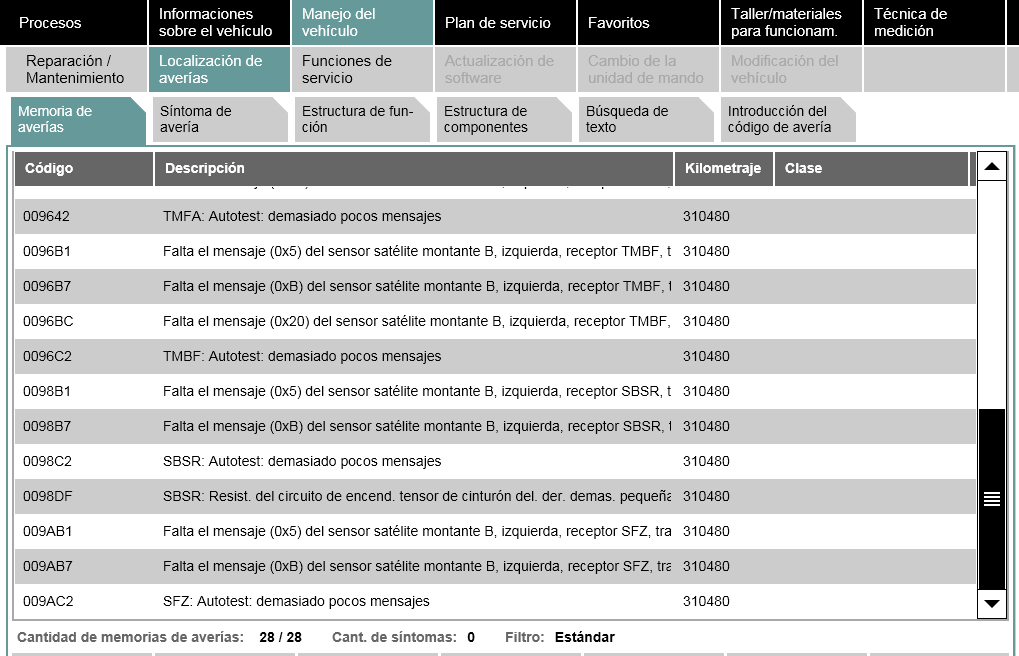
Task: Open Funciones de servicio sub-tab
Action: tap(363, 70)
